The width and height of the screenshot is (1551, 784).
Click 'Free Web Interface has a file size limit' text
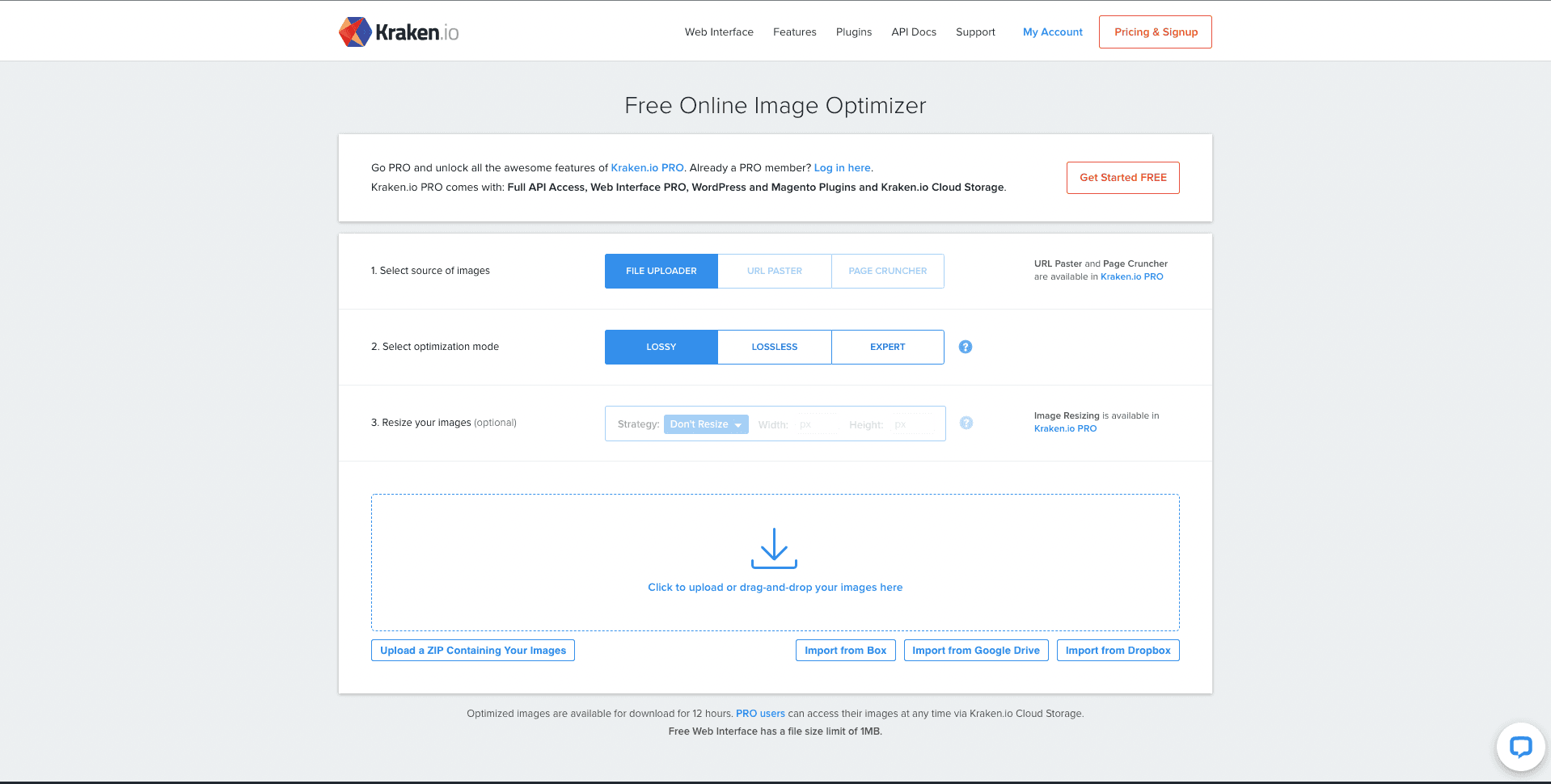tap(775, 731)
